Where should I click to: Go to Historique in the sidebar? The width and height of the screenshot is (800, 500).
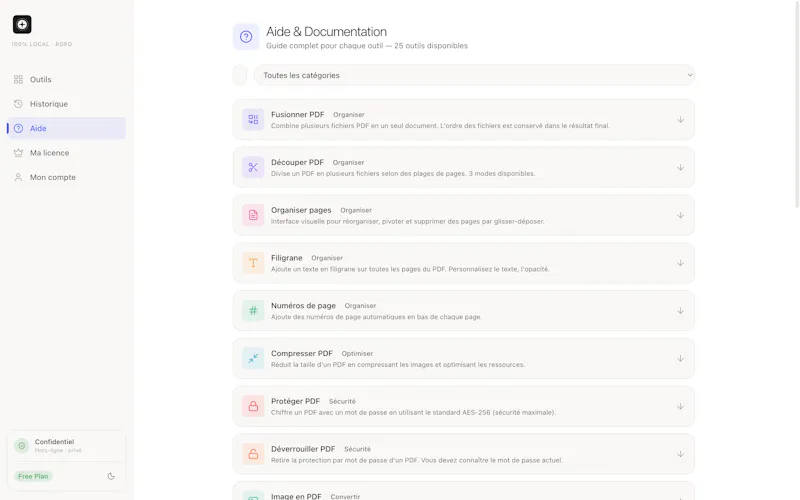66,104
